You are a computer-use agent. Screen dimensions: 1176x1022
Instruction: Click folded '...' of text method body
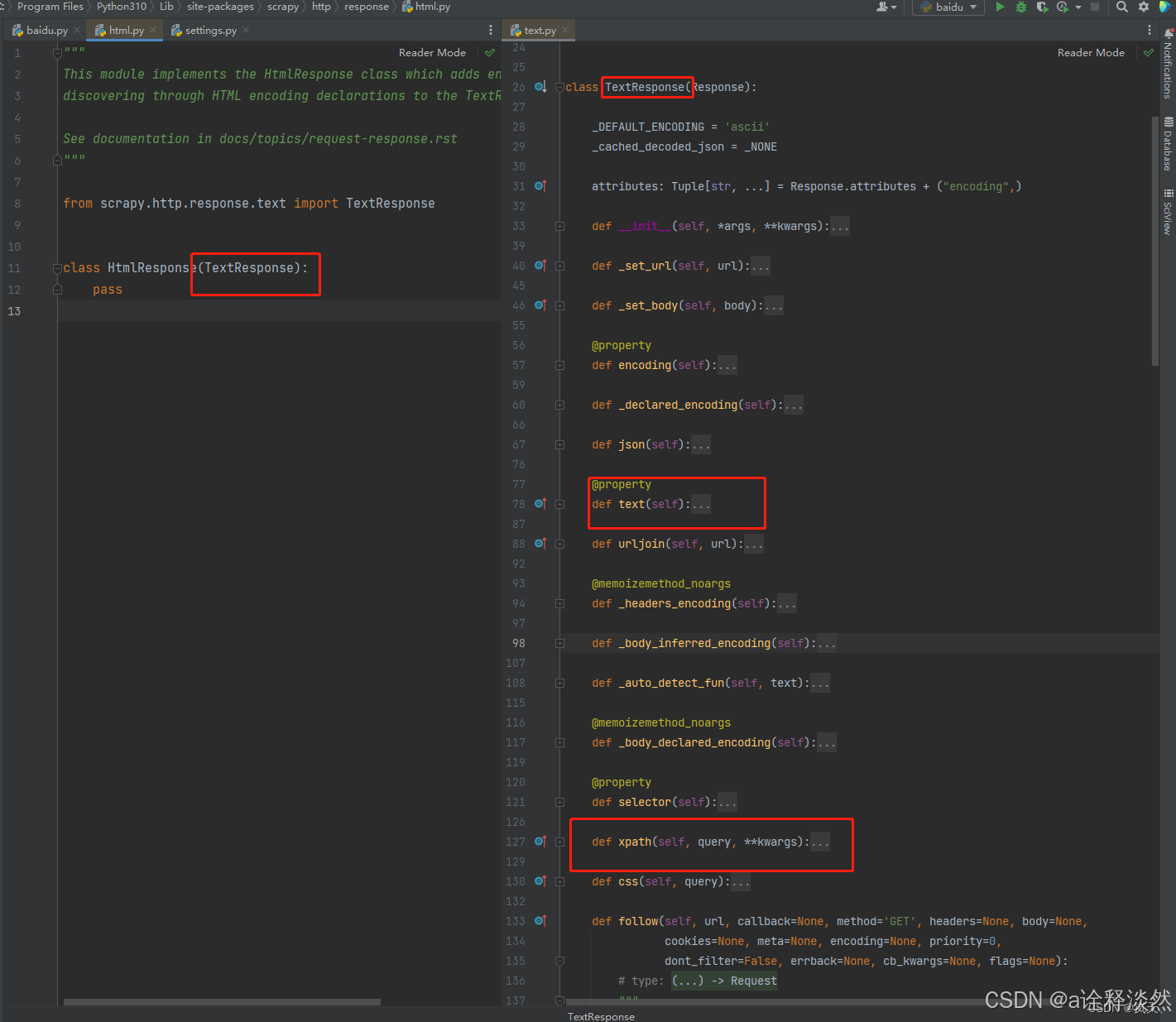(x=701, y=504)
